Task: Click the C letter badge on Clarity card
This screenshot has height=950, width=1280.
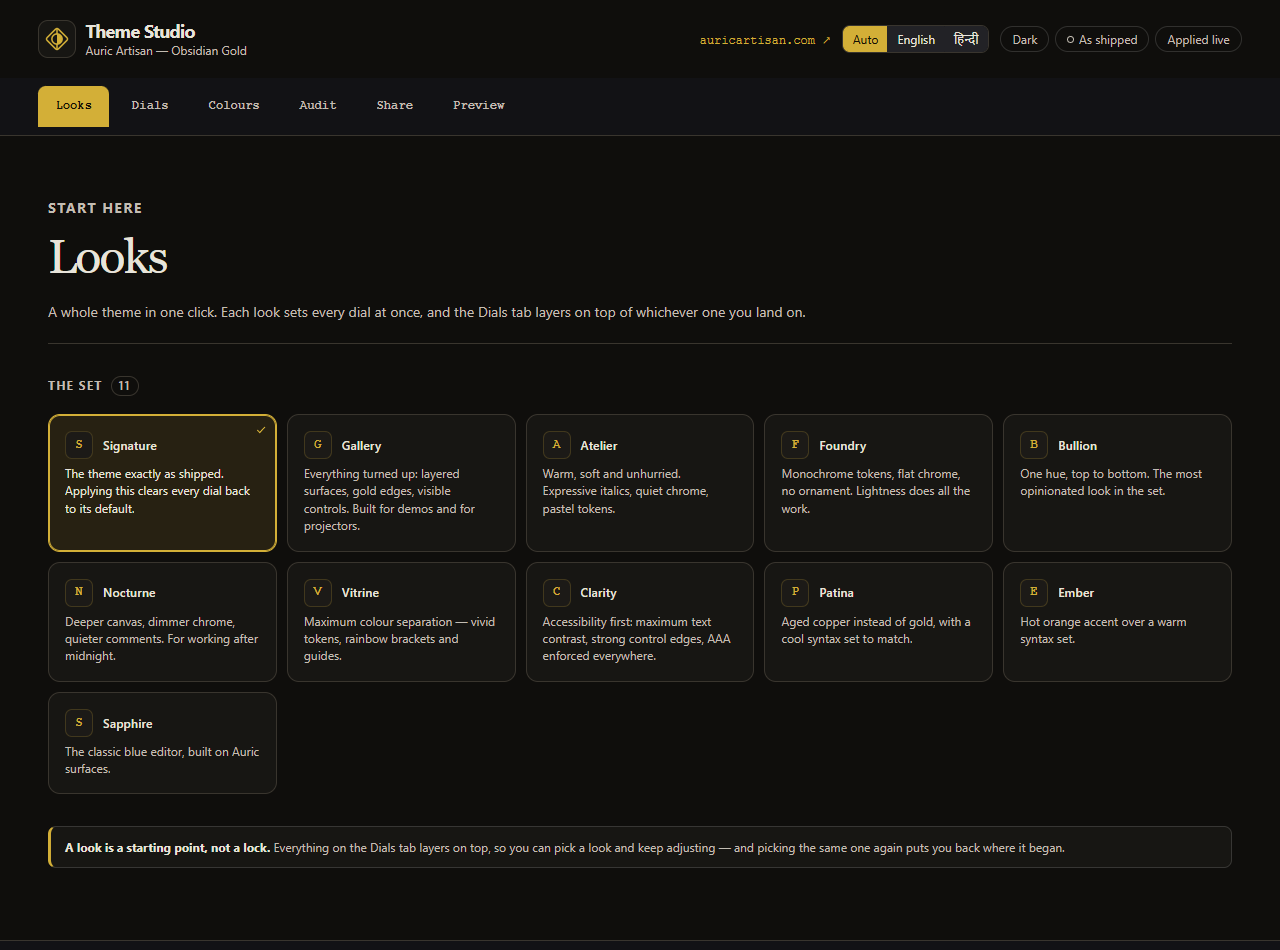Action: click(x=557, y=592)
